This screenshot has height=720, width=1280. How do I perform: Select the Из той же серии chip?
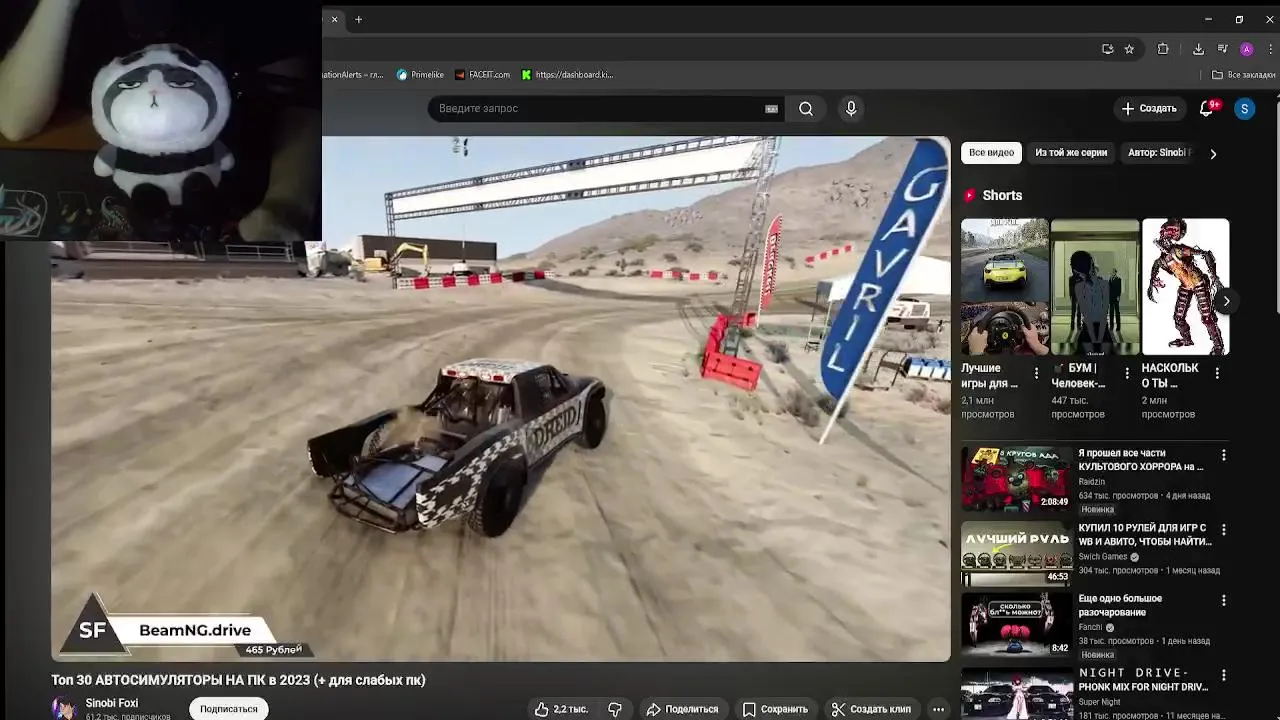1071,153
